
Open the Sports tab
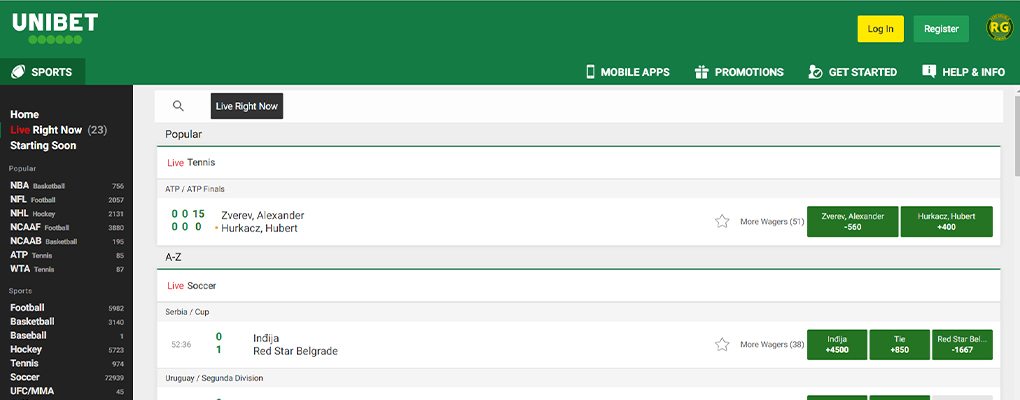(x=42, y=72)
